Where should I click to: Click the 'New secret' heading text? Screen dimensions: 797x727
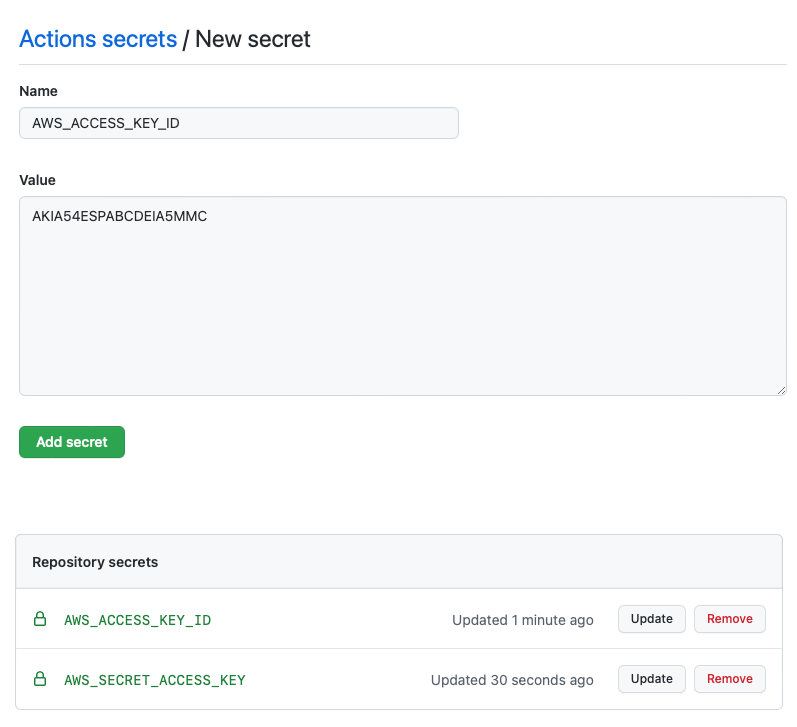(x=253, y=39)
